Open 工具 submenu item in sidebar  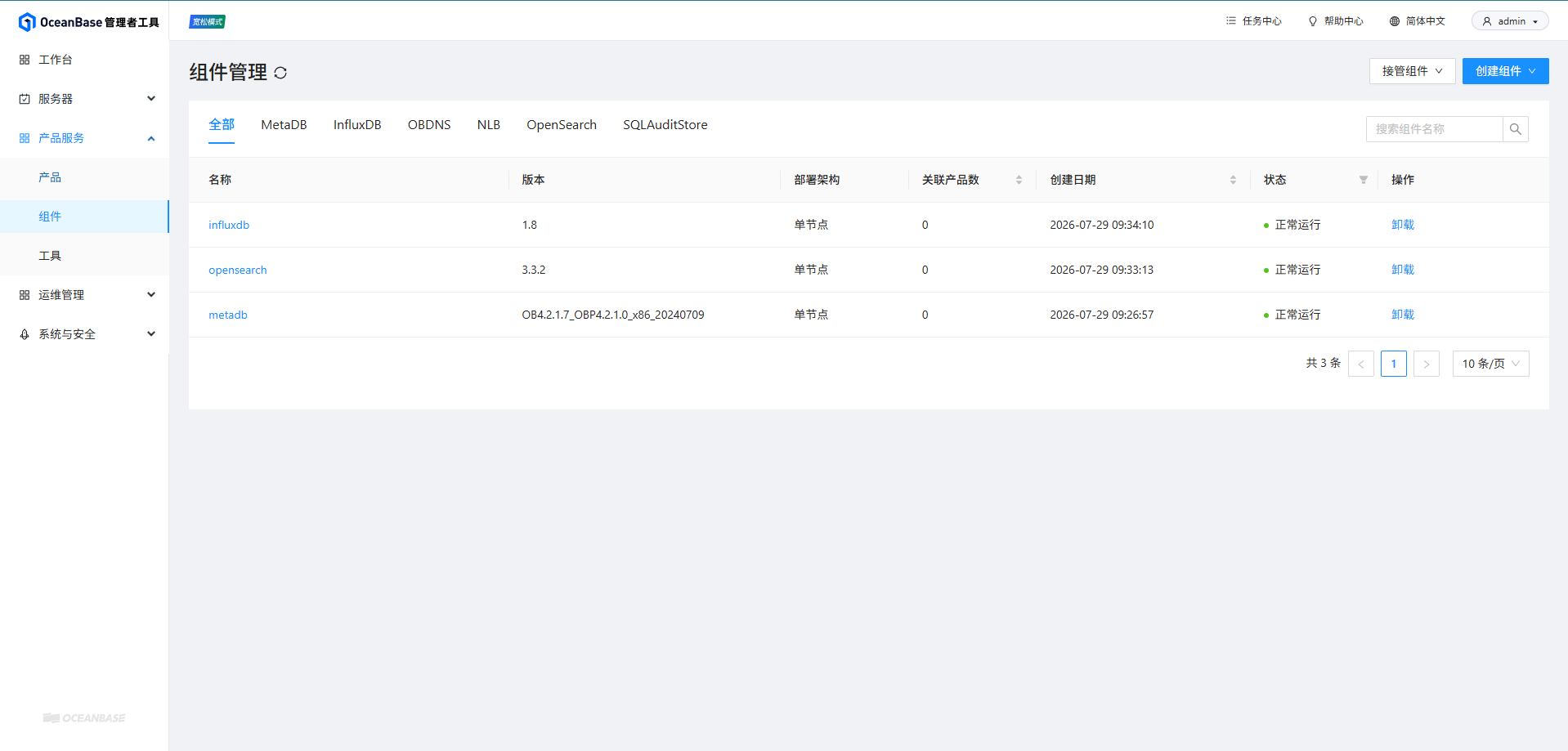[84, 256]
